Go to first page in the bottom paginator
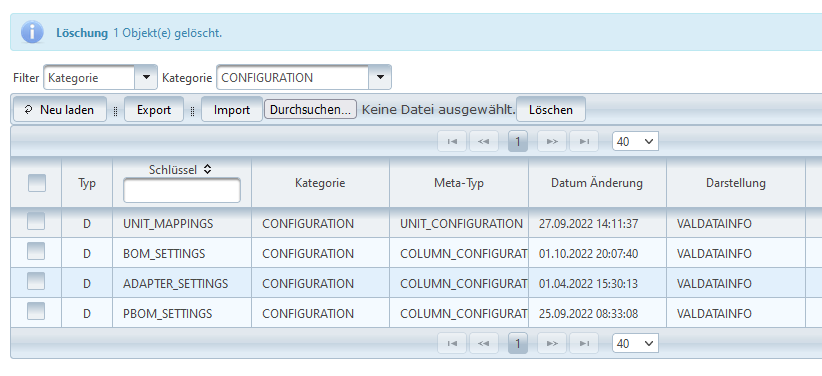Viewport: 822px width, 376px height. [x=451, y=343]
